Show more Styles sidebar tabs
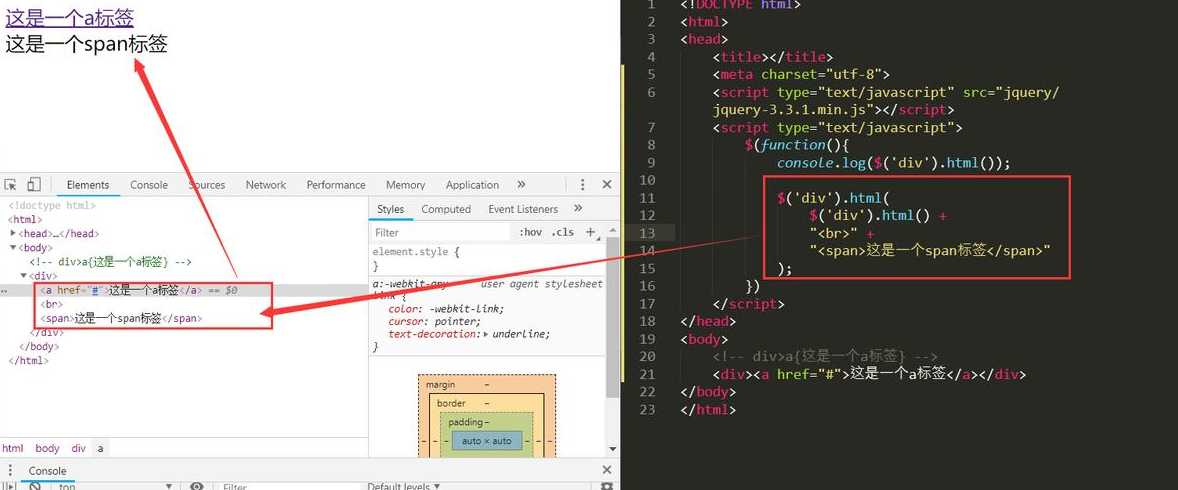Viewport: 1178px width, 490px height. [578, 208]
